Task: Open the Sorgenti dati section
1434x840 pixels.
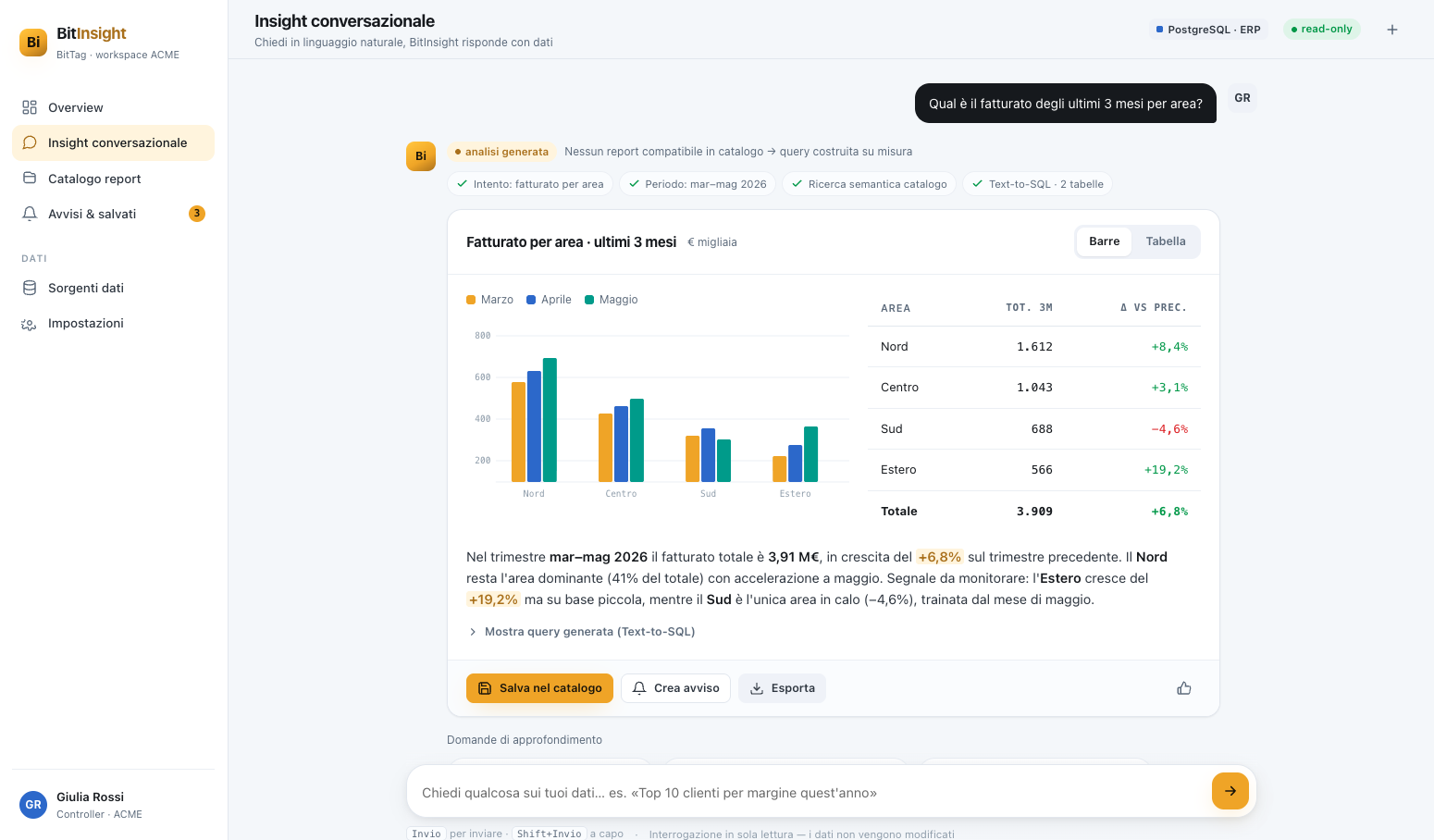Action: (x=113, y=288)
